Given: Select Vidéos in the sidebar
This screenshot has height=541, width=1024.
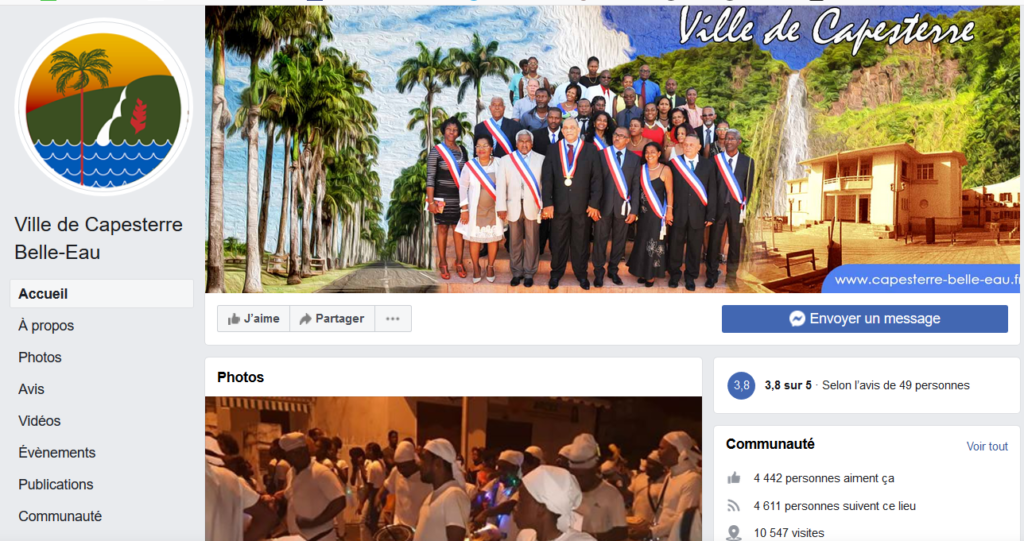Looking at the screenshot, I should pos(39,421).
